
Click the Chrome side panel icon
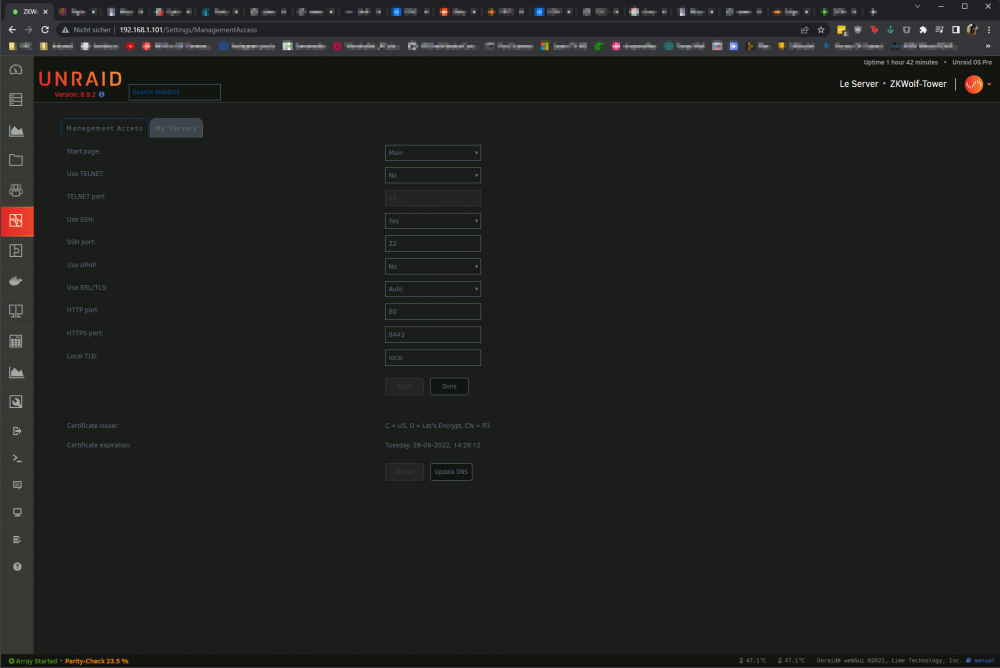click(x=955, y=30)
